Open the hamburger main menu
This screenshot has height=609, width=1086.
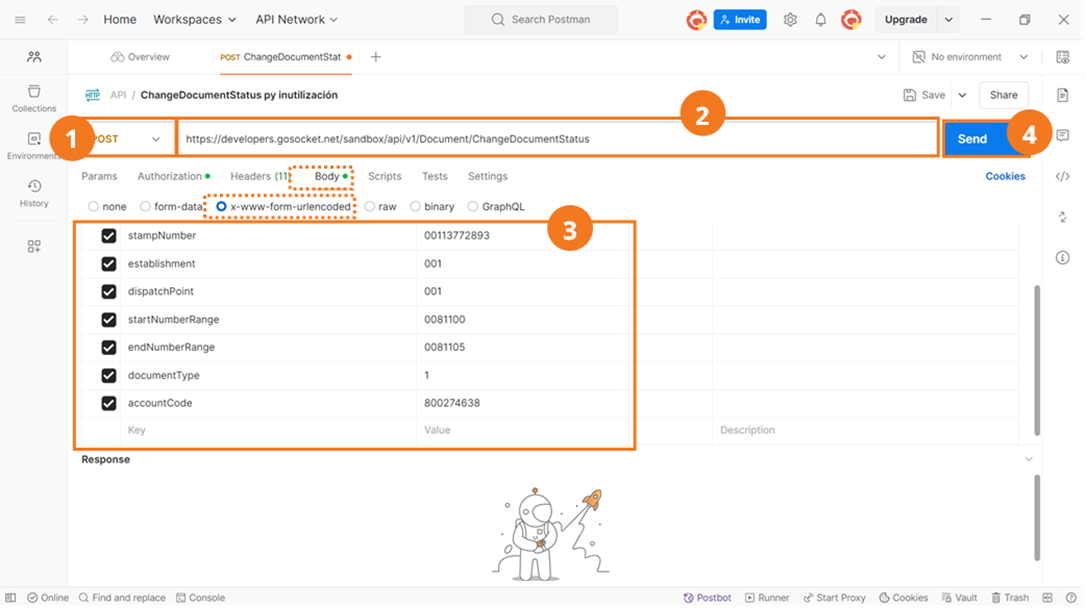pos(20,19)
